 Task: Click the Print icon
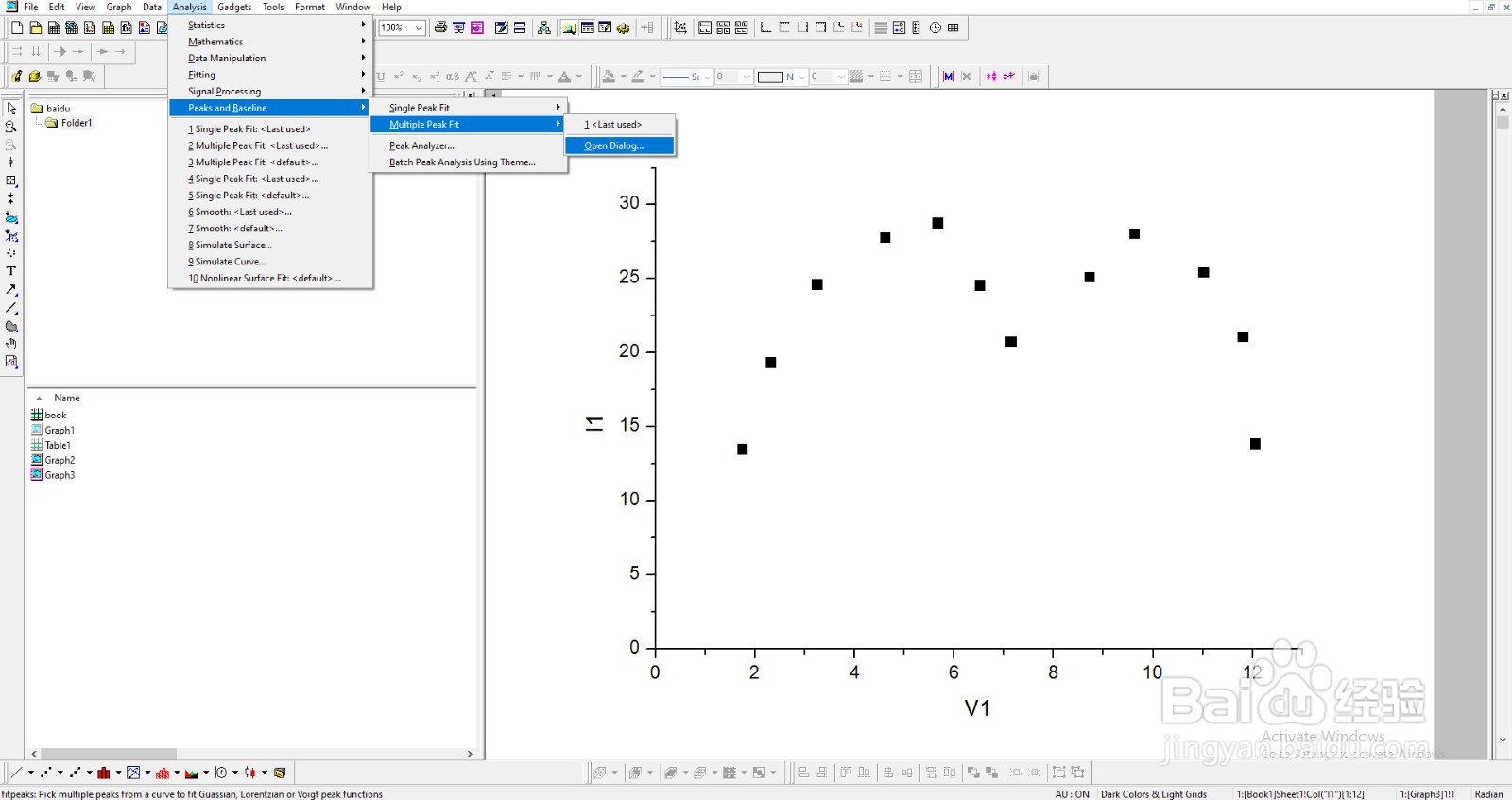click(440, 27)
